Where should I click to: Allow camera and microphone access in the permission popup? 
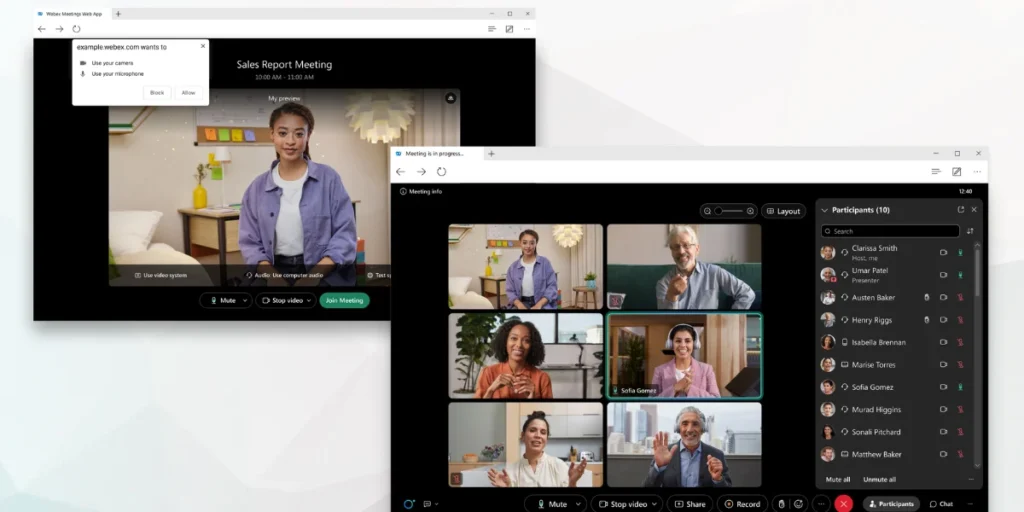click(189, 93)
